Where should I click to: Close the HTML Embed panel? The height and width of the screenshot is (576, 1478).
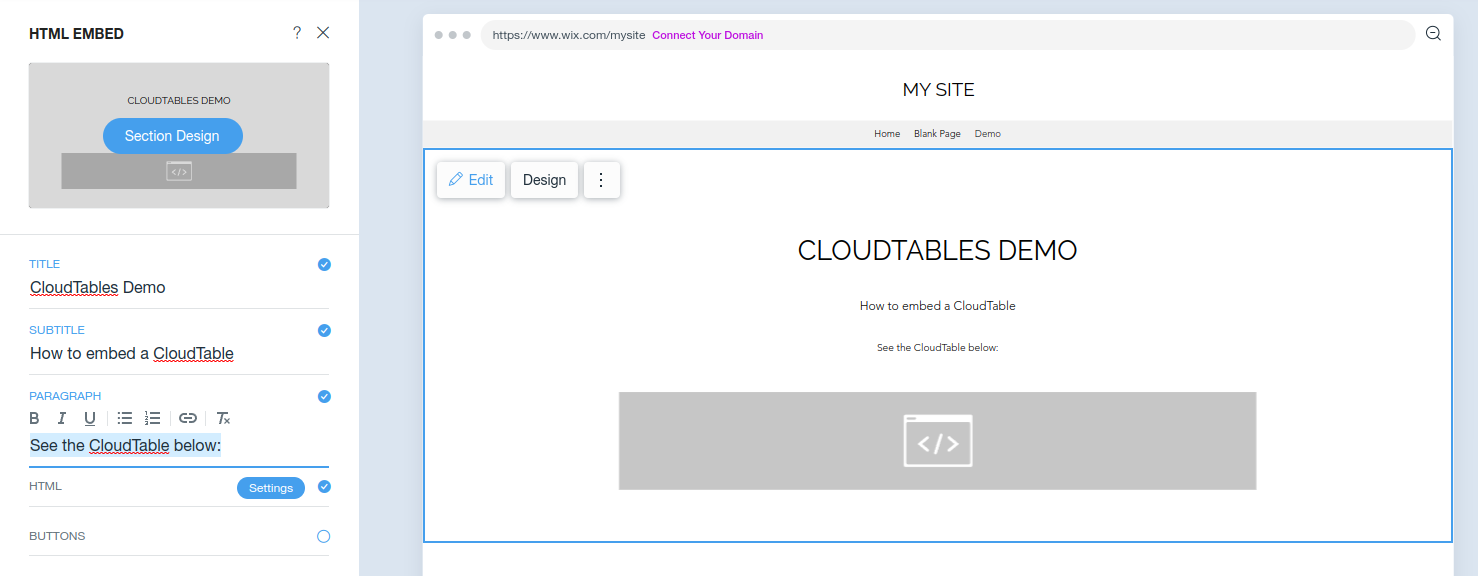tap(323, 33)
